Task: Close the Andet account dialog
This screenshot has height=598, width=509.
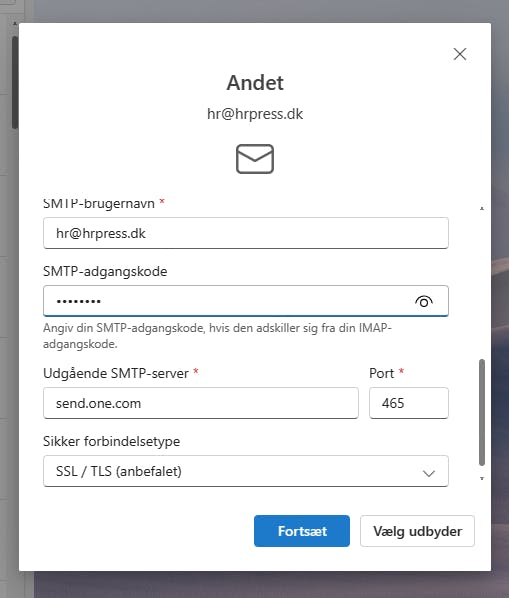Action: (460, 54)
